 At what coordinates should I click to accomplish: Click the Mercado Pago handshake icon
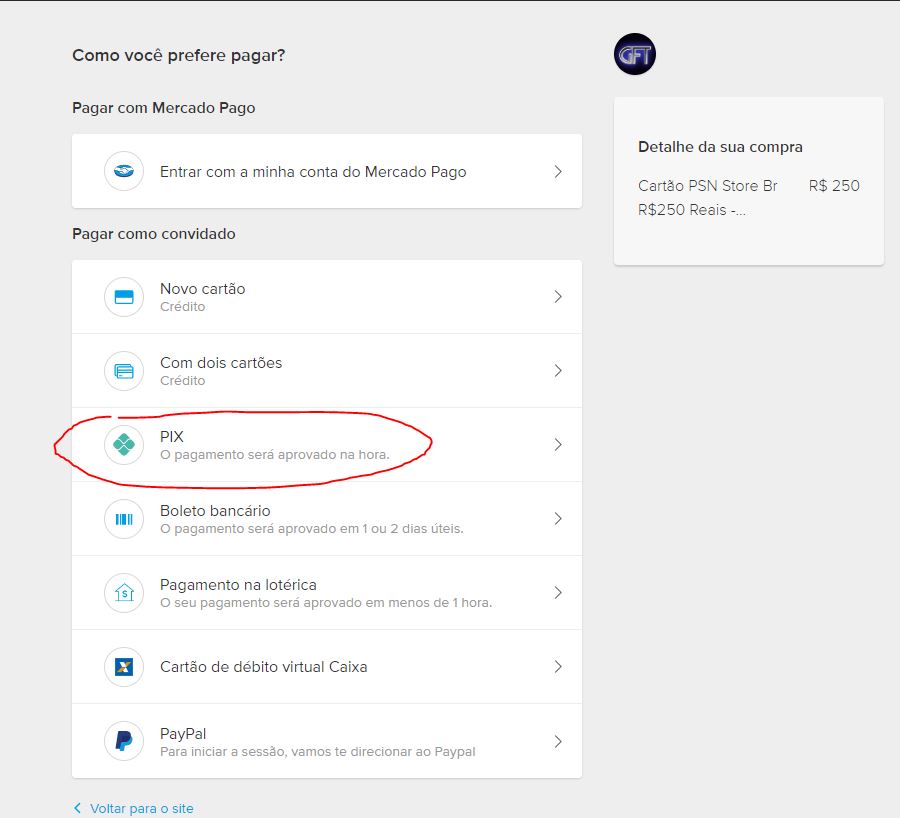pyautogui.click(x=124, y=171)
